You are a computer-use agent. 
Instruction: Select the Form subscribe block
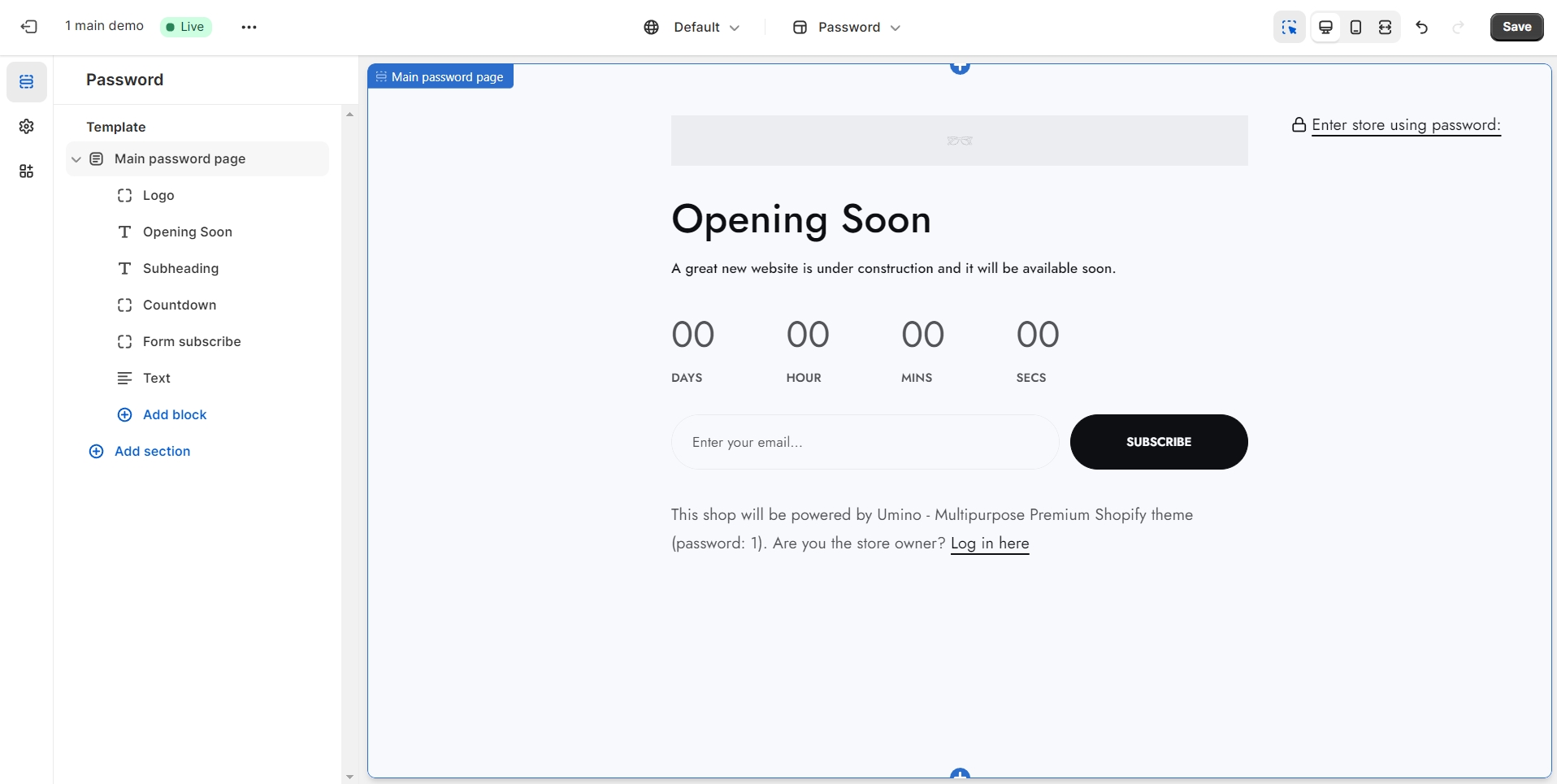click(192, 342)
